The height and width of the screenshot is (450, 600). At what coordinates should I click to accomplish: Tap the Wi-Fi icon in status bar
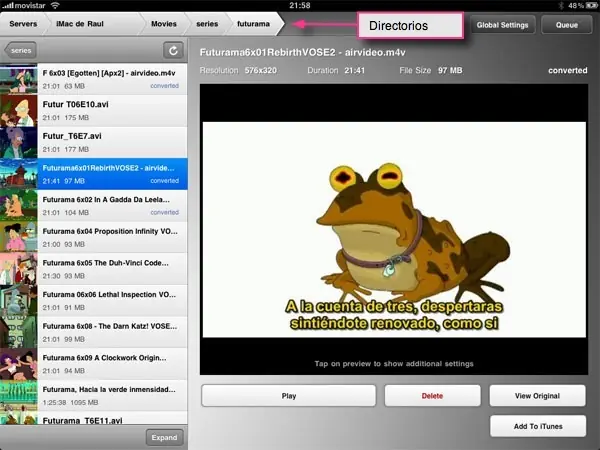tap(55, 5)
